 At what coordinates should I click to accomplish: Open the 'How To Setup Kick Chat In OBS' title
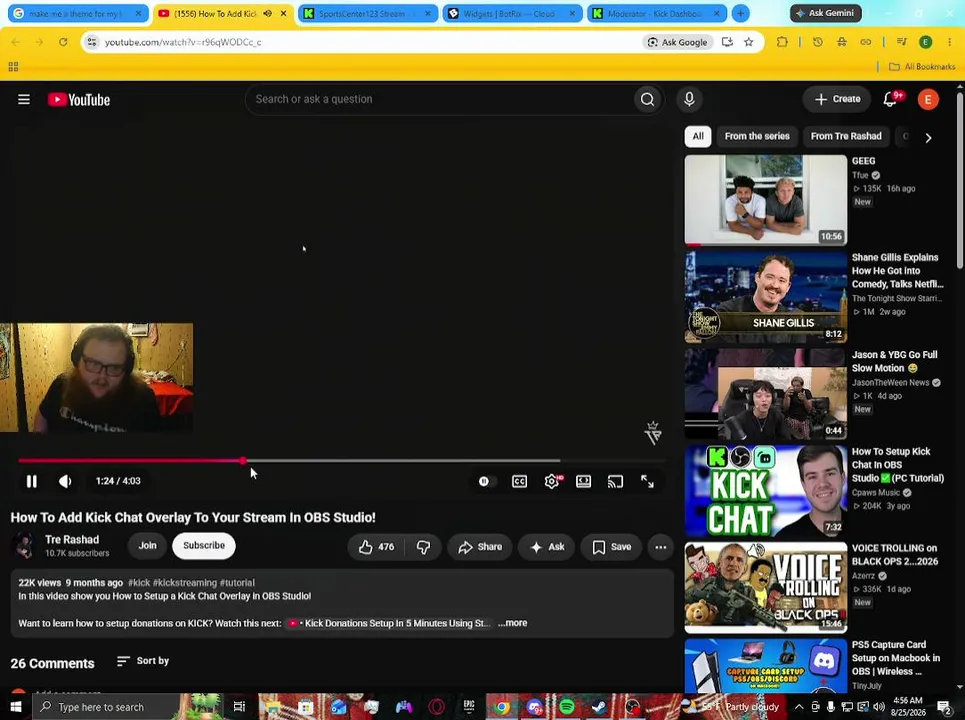[x=897, y=465]
